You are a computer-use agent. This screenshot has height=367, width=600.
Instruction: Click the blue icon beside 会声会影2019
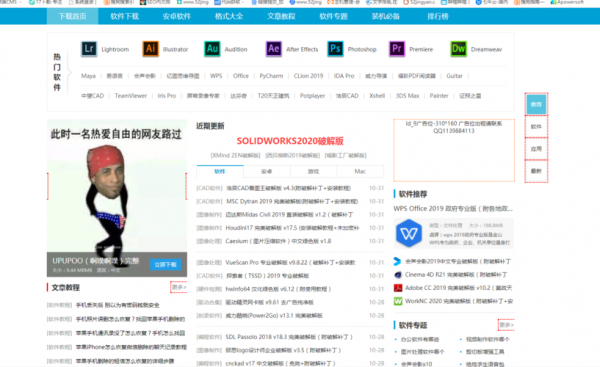tap(397, 261)
